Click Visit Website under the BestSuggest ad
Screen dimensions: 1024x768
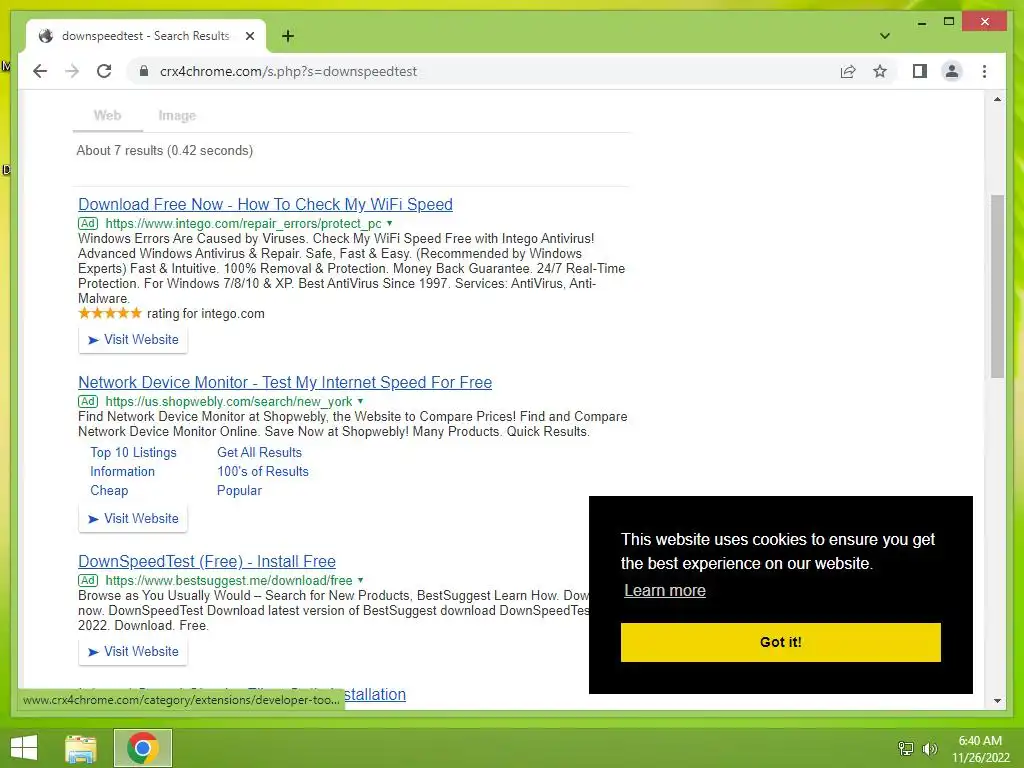pos(133,652)
